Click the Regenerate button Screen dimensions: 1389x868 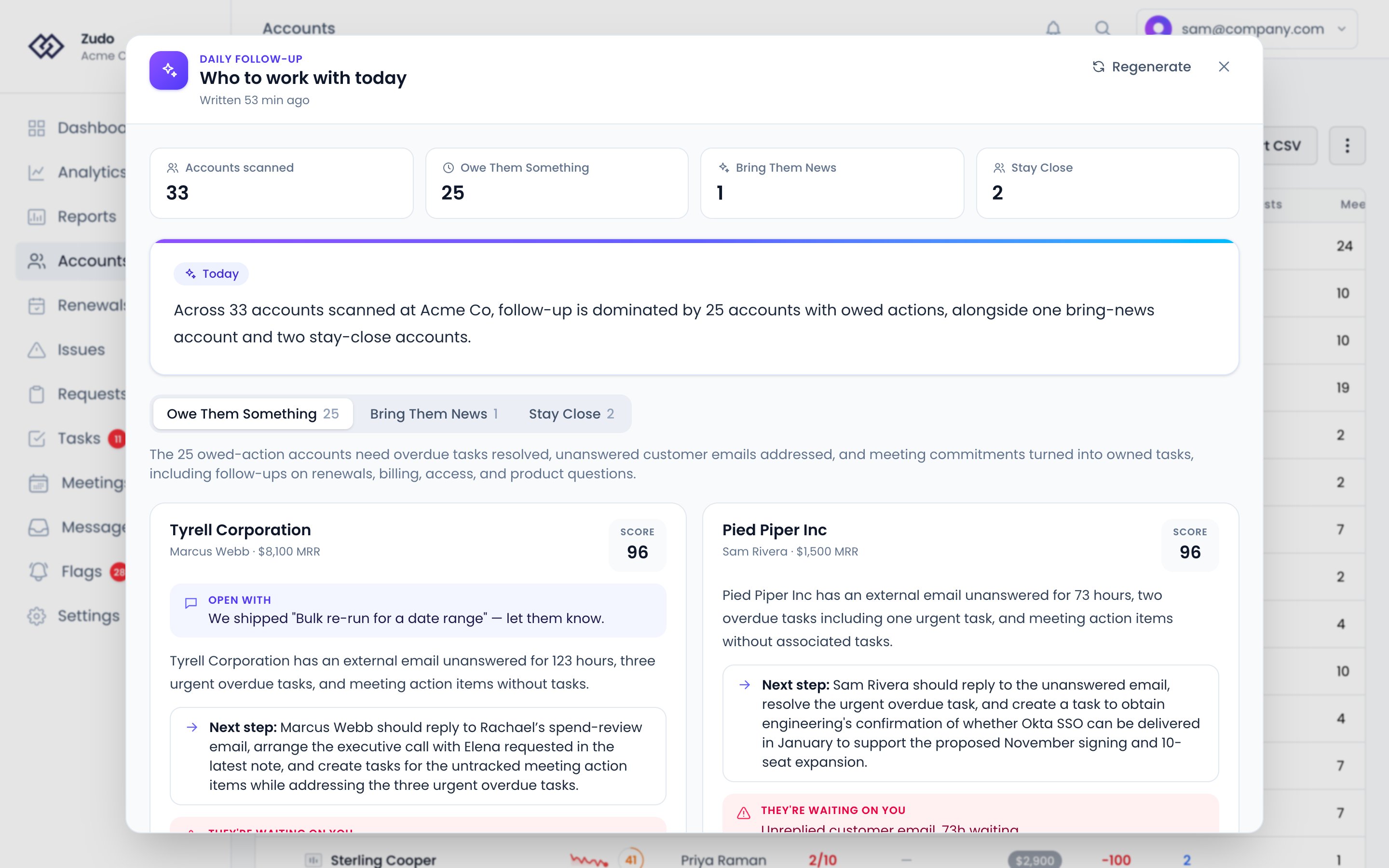point(1141,67)
